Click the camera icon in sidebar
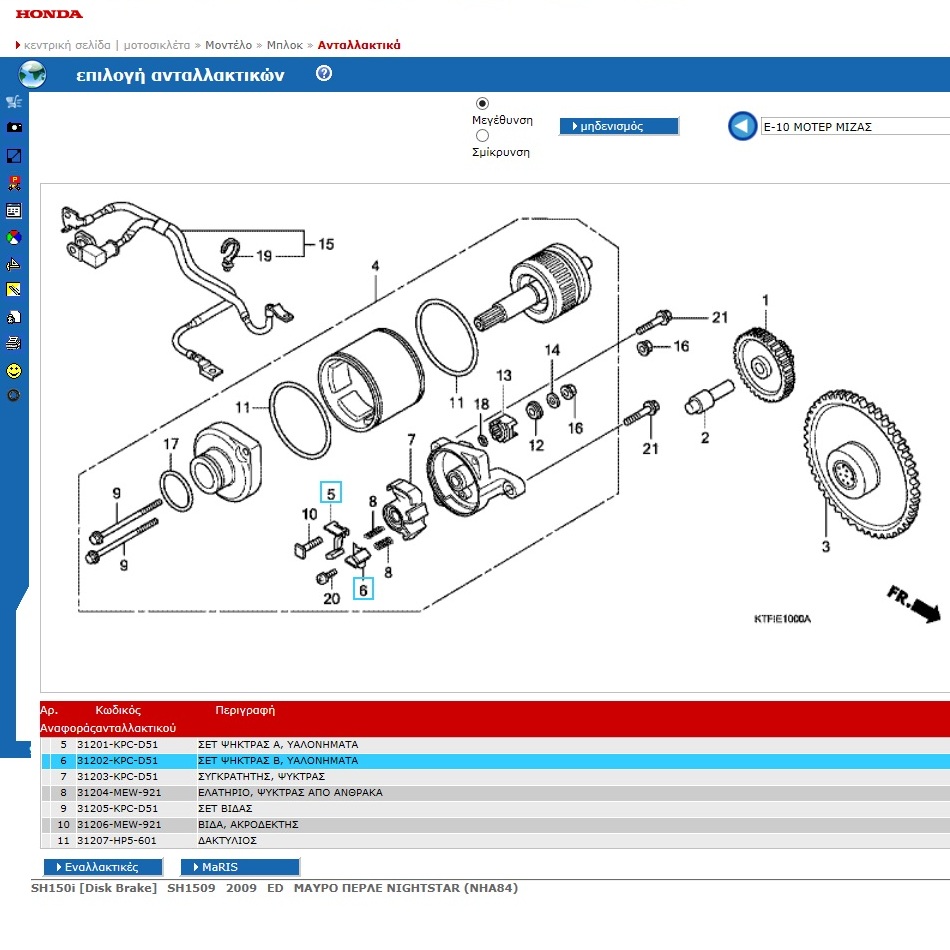The image size is (950, 950). 14,128
